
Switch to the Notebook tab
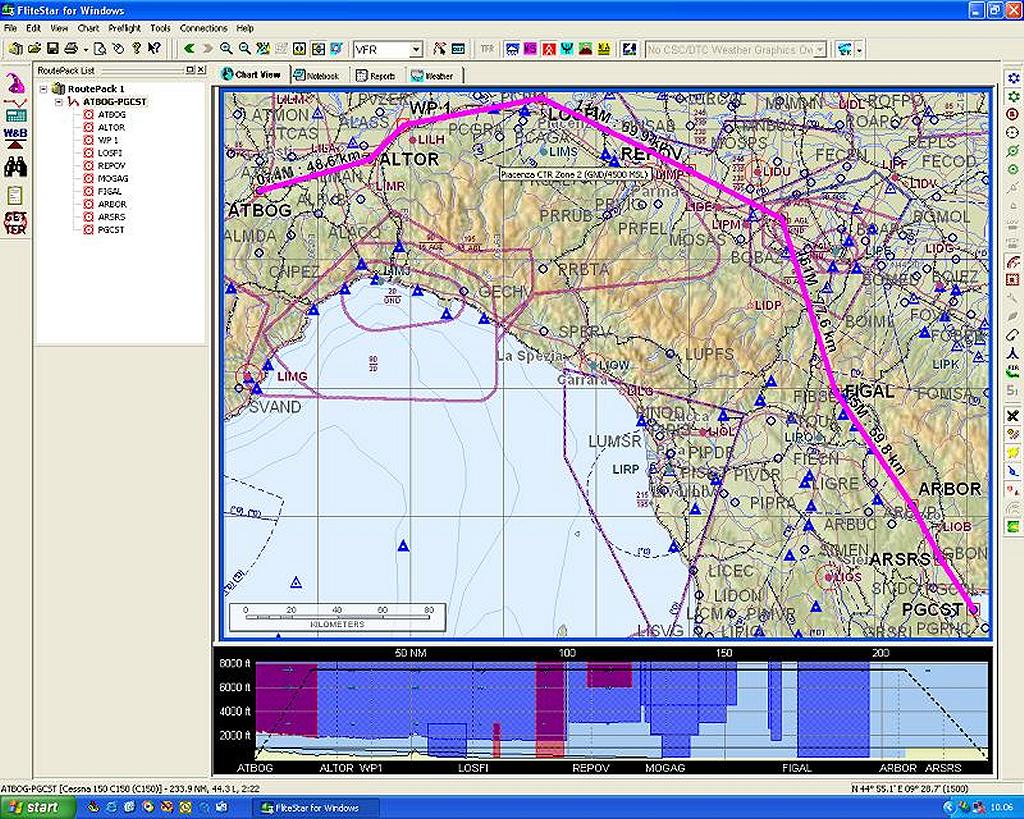pos(317,76)
